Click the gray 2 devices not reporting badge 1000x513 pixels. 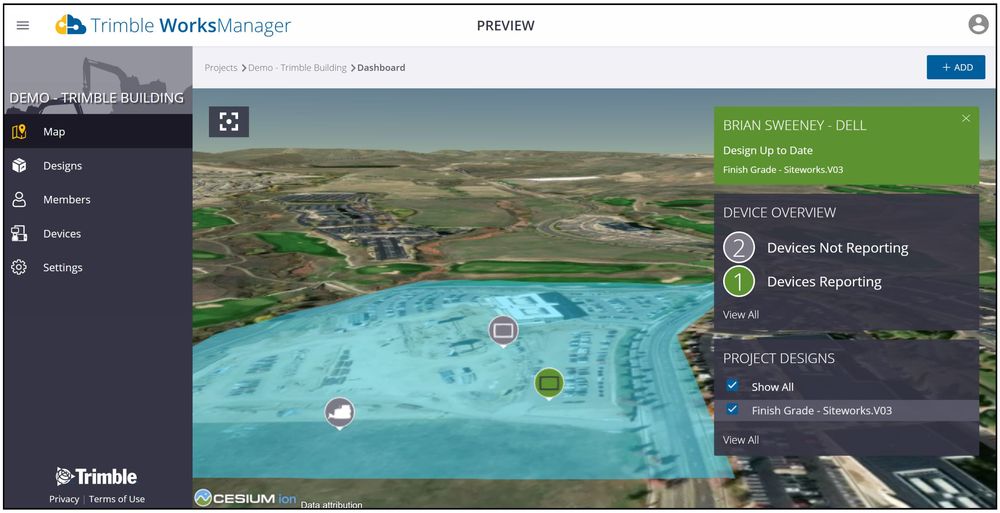click(x=739, y=248)
